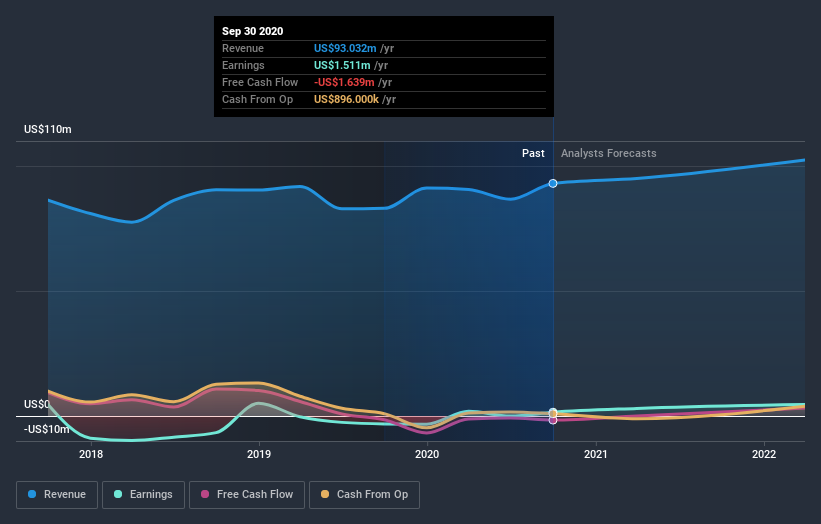Click the 2021 x-axis label
This screenshot has width=821, height=524.
coord(596,454)
